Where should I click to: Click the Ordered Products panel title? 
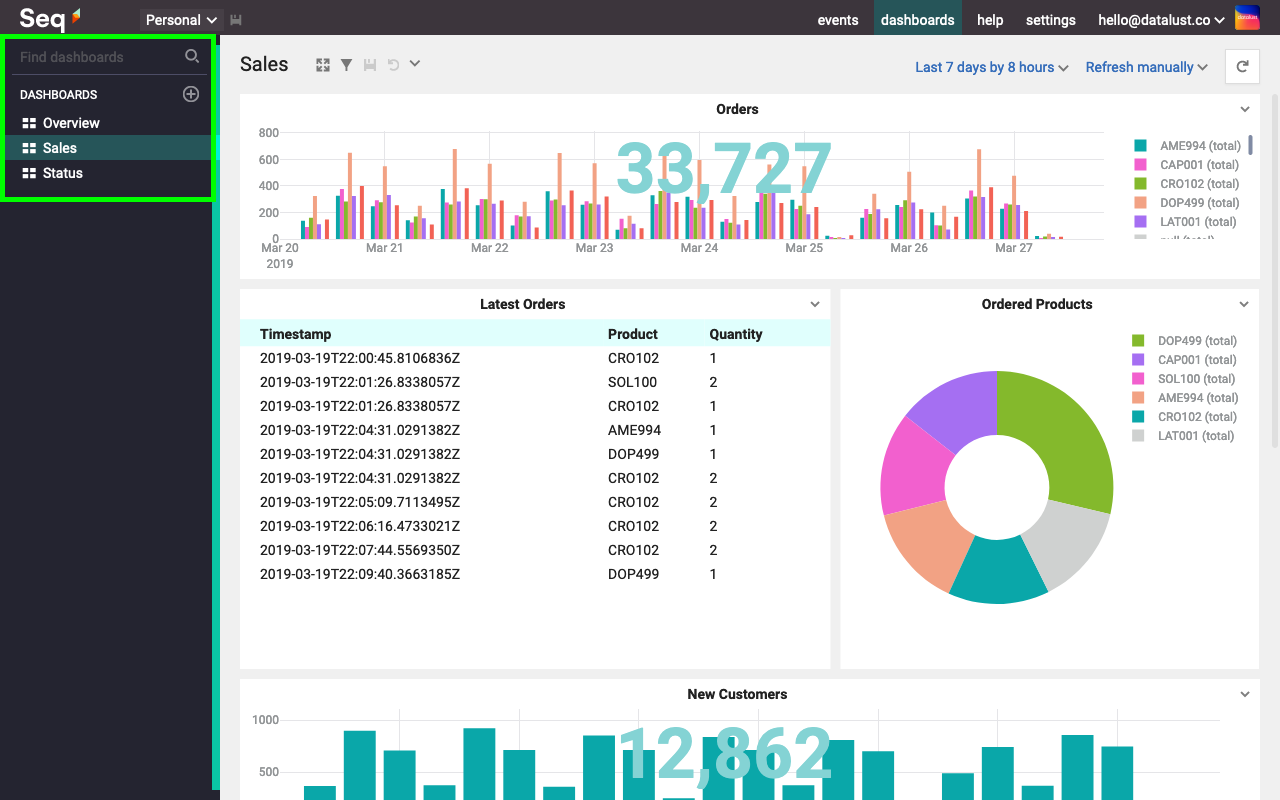tap(1037, 304)
